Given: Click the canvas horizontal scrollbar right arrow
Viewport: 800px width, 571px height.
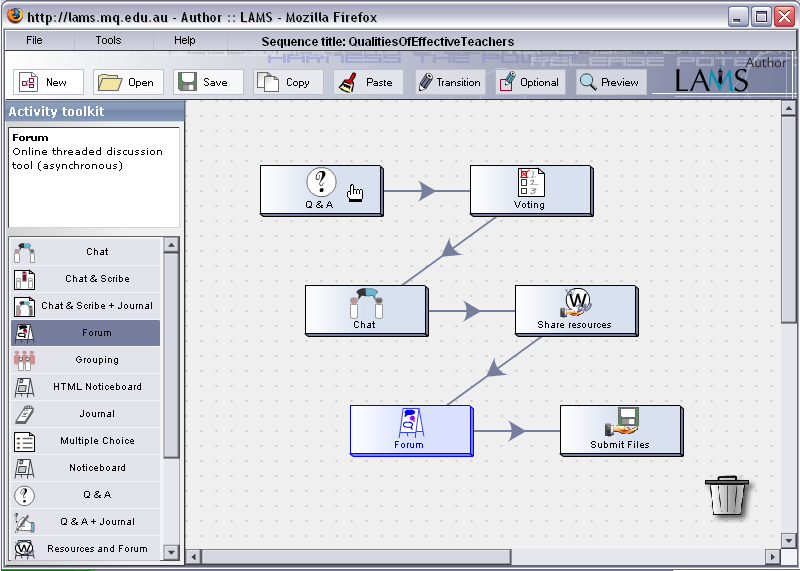Looking at the screenshot, I should point(773,556).
